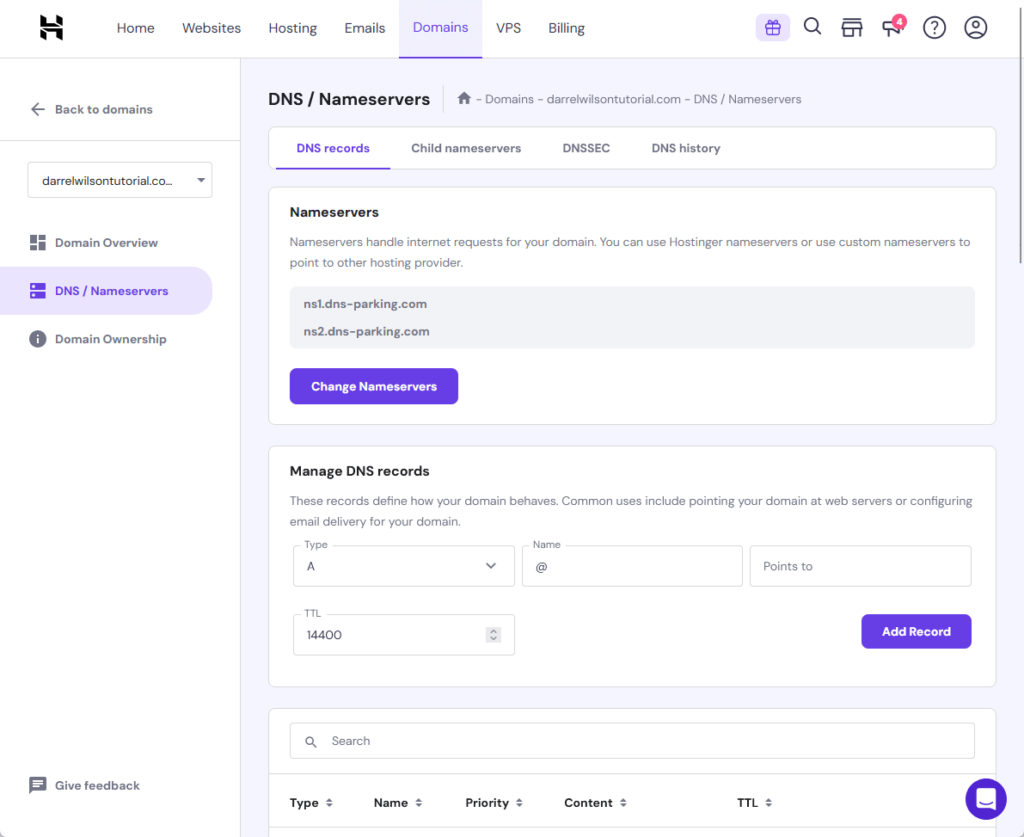Click the Add Record button
Image resolution: width=1024 pixels, height=837 pixels.
(916, 631)
